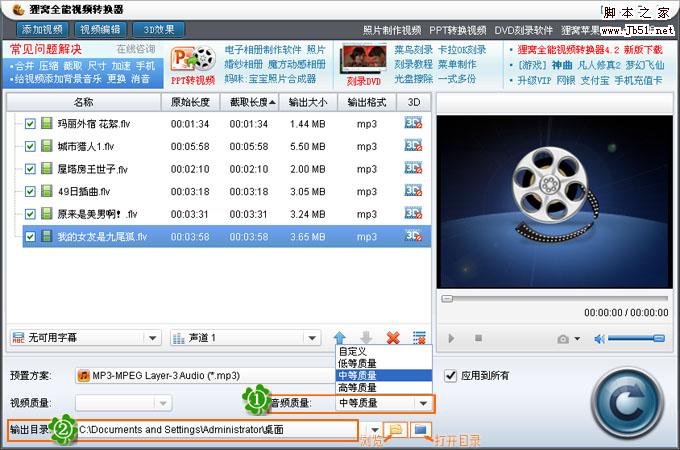Adjust the volume slider
The image size is (680, 450).
(636, 338)
